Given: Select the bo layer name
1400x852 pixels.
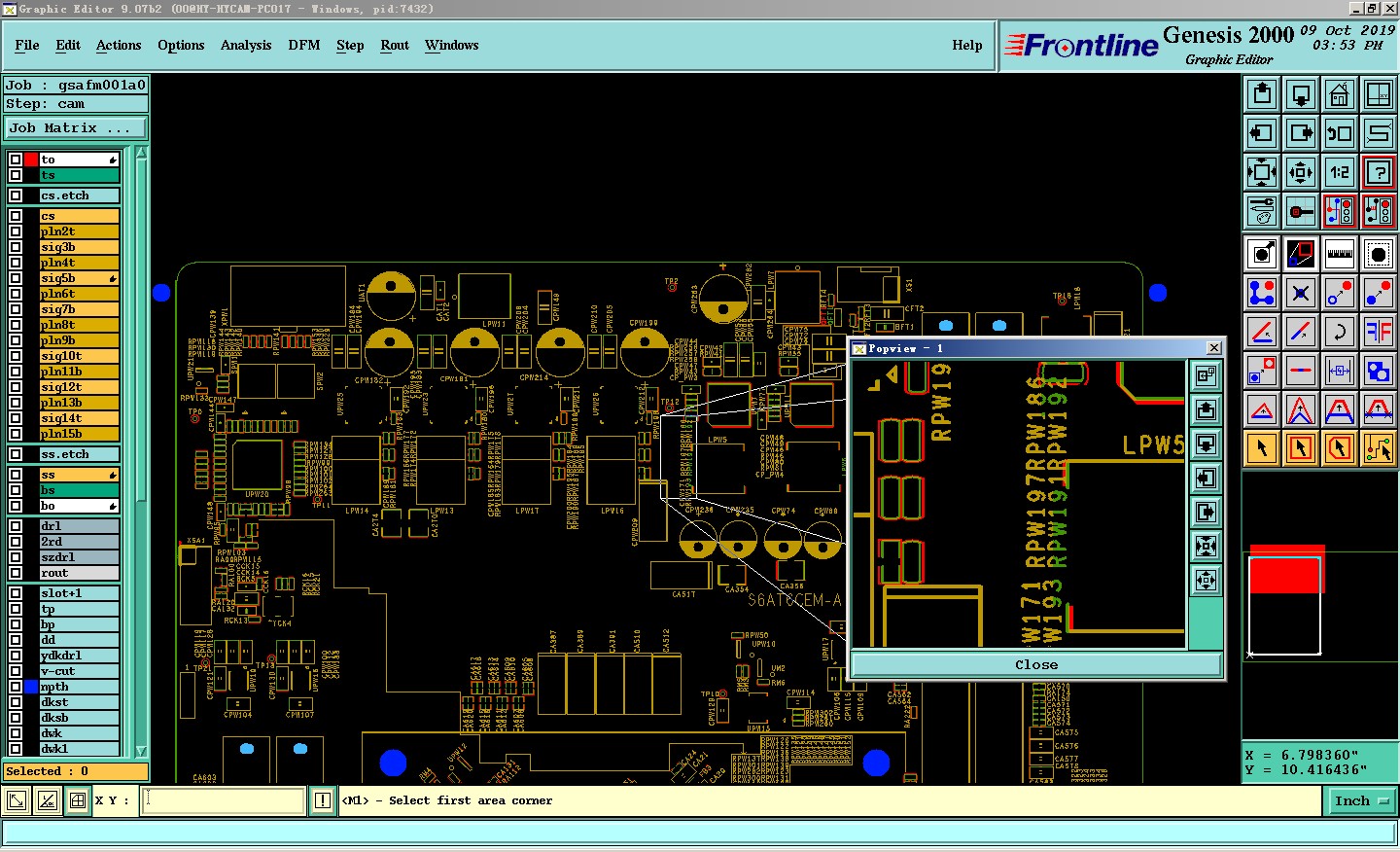Looking at the screenshot, I should click(x=79, y=506).
